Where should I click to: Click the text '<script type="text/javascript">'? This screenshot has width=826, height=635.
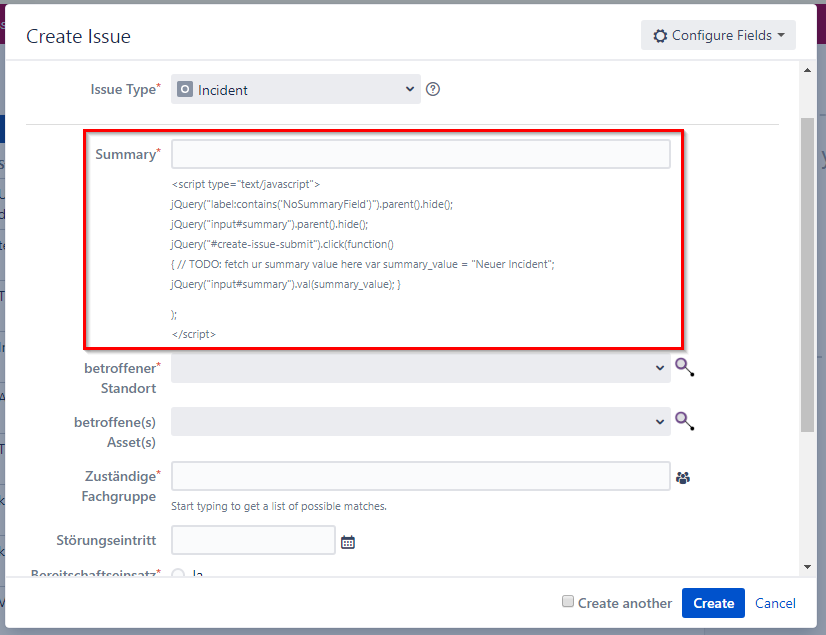245,184
